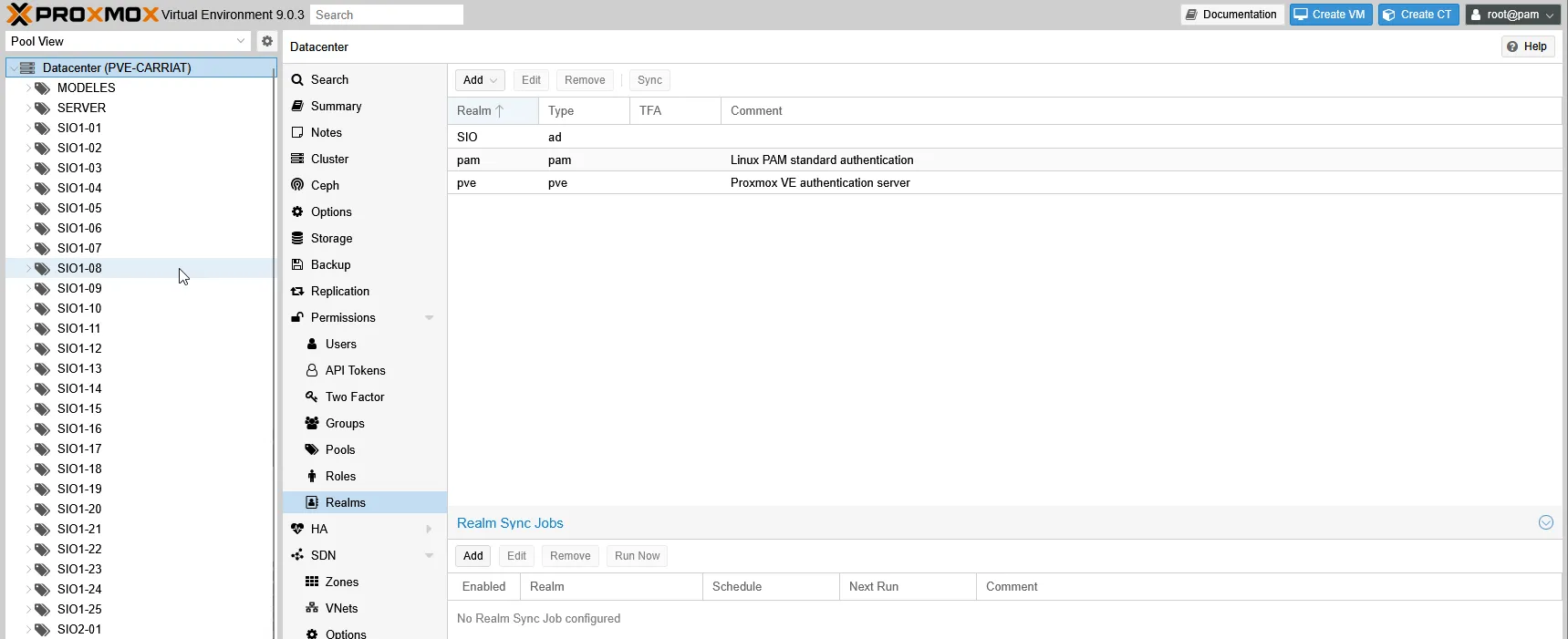Click the SIO1-08 pool tag icon

42,268
